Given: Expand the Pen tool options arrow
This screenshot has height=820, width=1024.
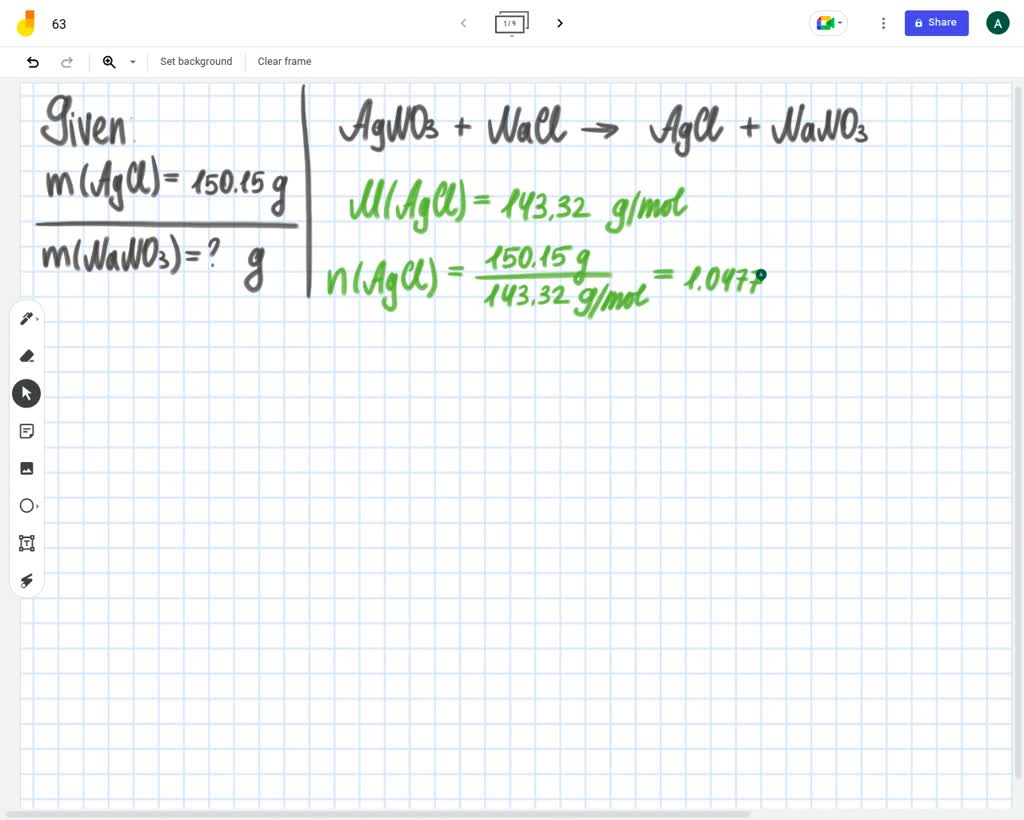Looking at the screenshot, I should tap(37, 318).
